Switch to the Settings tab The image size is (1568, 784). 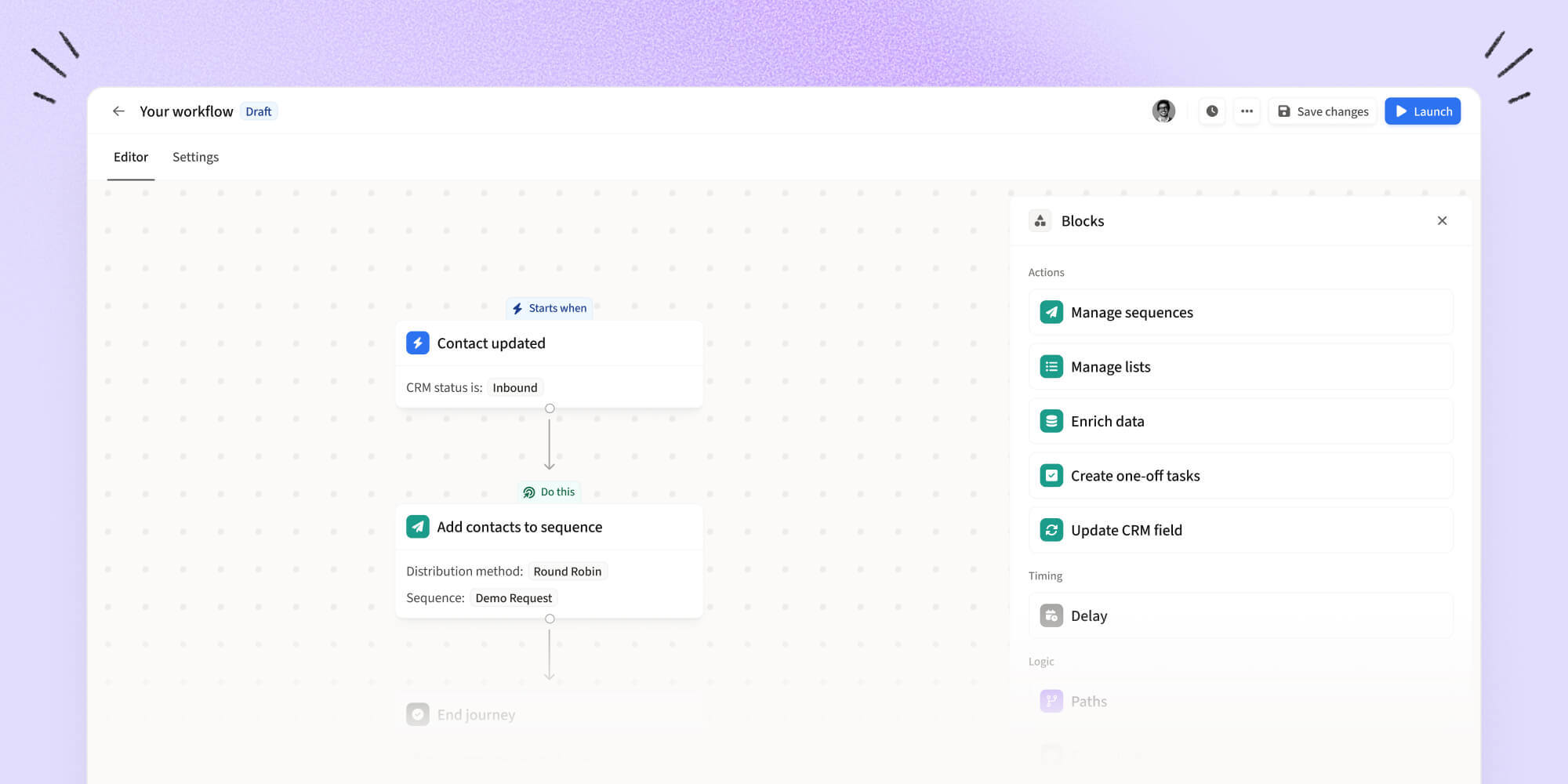(x=195, y=157)
